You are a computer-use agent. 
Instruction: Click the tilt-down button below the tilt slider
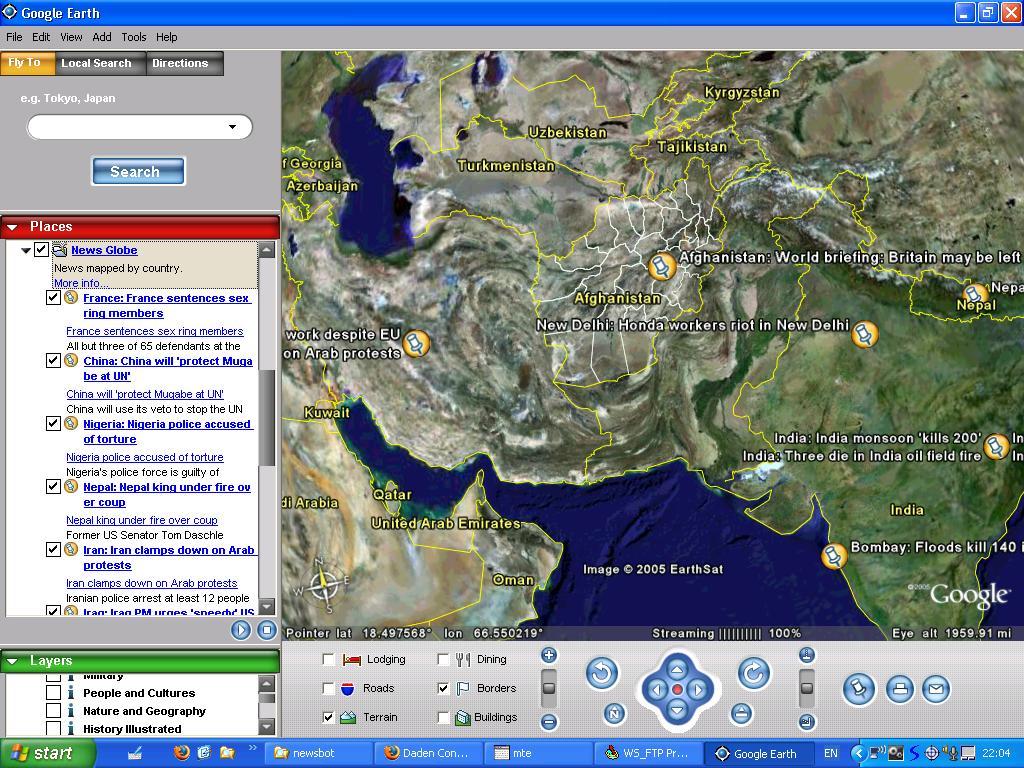pyautogui.click(x=807, y=722)
